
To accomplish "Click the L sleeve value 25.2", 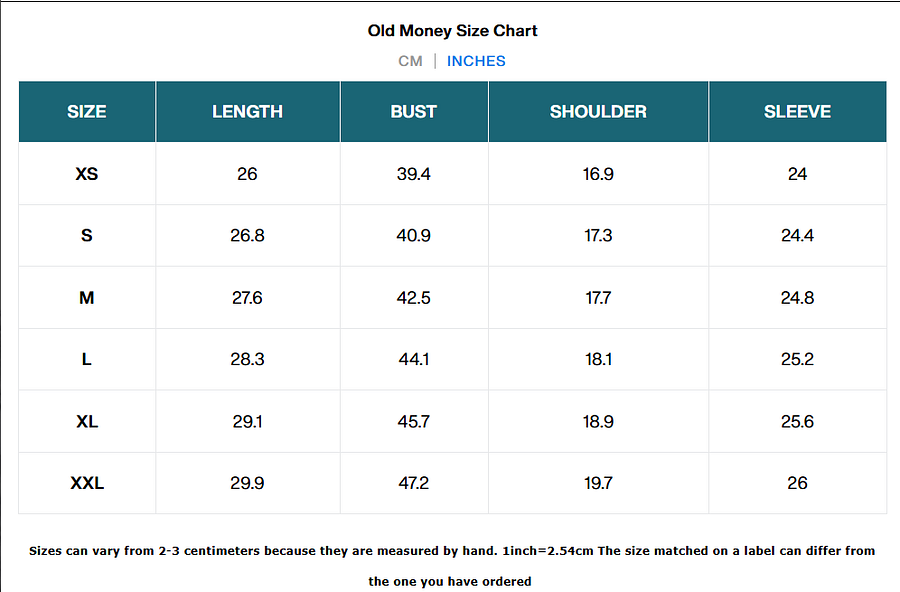I will pyautogui.click(x=797, y=360).
